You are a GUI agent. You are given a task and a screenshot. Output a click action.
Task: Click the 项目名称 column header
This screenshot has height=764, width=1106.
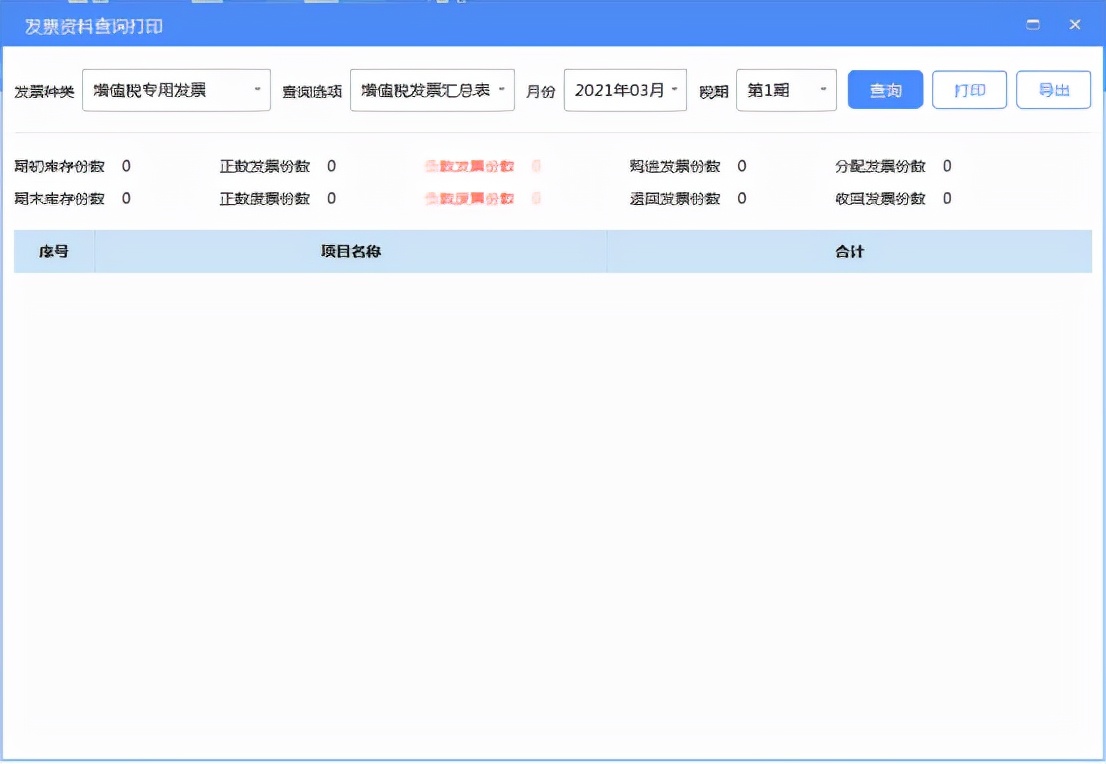point(351,250)
